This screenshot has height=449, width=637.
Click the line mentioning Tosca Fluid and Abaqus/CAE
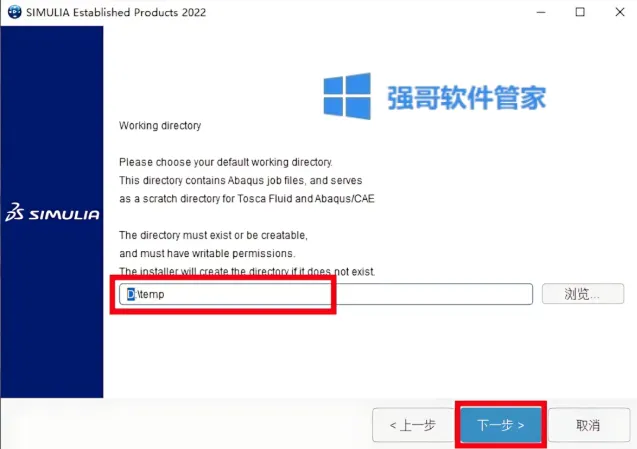click(x=247, y=199)
